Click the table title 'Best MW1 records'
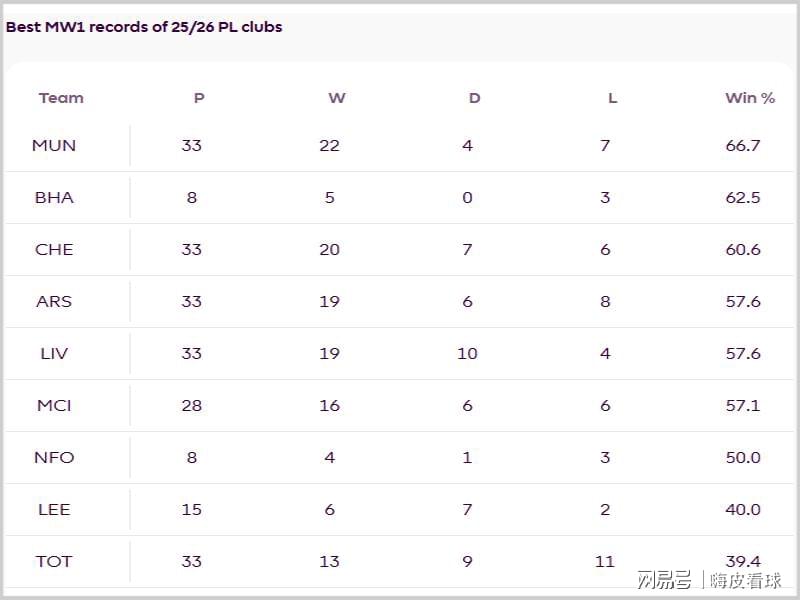This screenshot has height=600, width=800. pos(144,27)
